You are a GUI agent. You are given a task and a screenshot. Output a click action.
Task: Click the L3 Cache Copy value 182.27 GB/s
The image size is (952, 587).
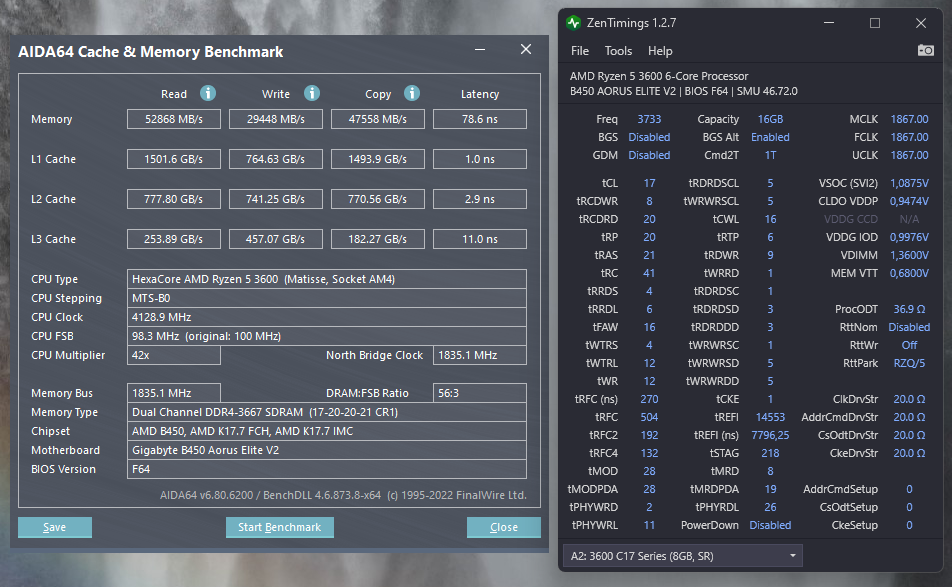[378, 239]
